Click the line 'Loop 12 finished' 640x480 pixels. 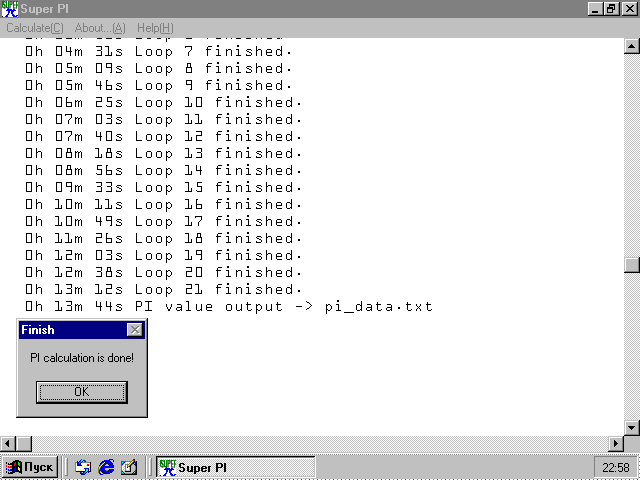(163, 137)
